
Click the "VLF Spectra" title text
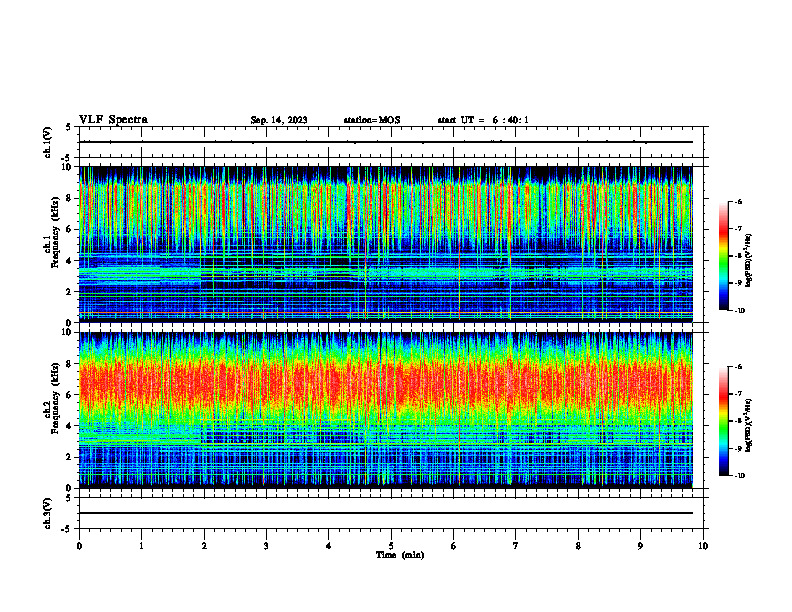coord(113,120)
